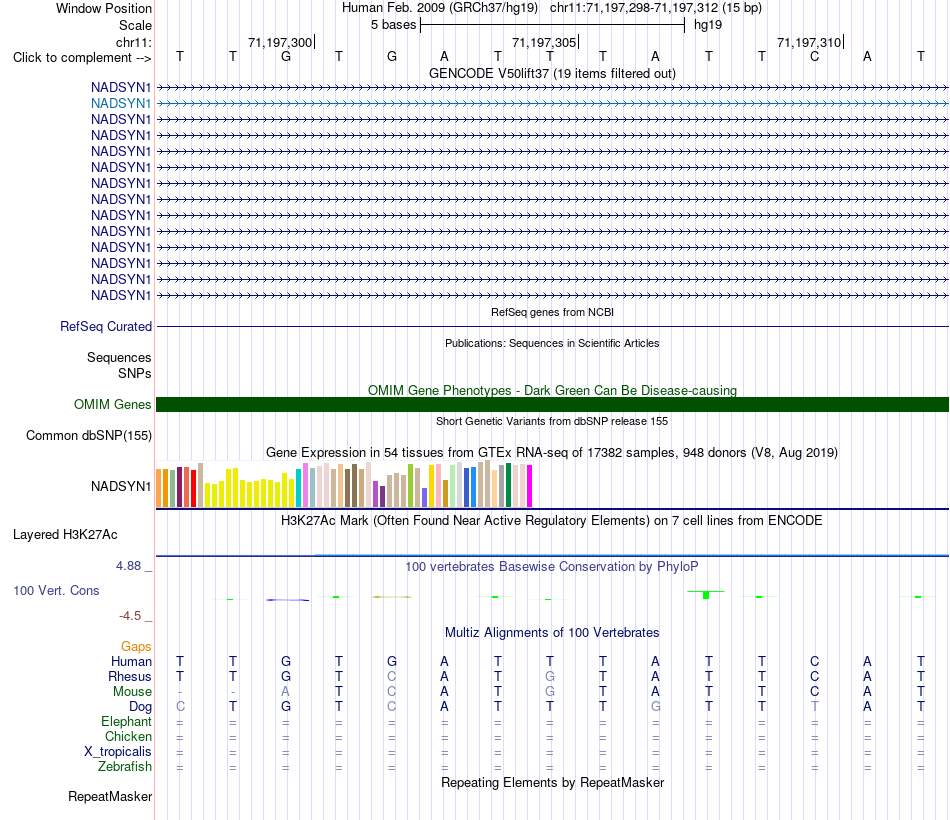Click the PhyloP -4.5 lower limit value

click(130, 616)
